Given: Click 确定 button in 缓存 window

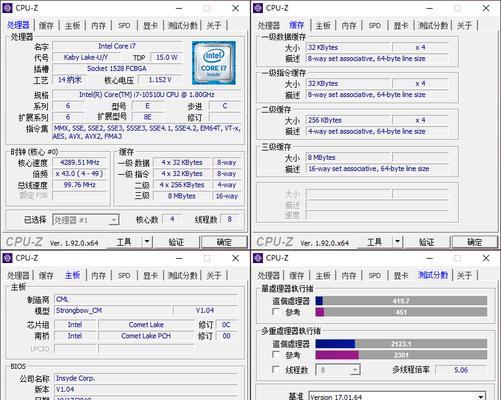Looking at the screenshot, I should click(x=475, y=242).
